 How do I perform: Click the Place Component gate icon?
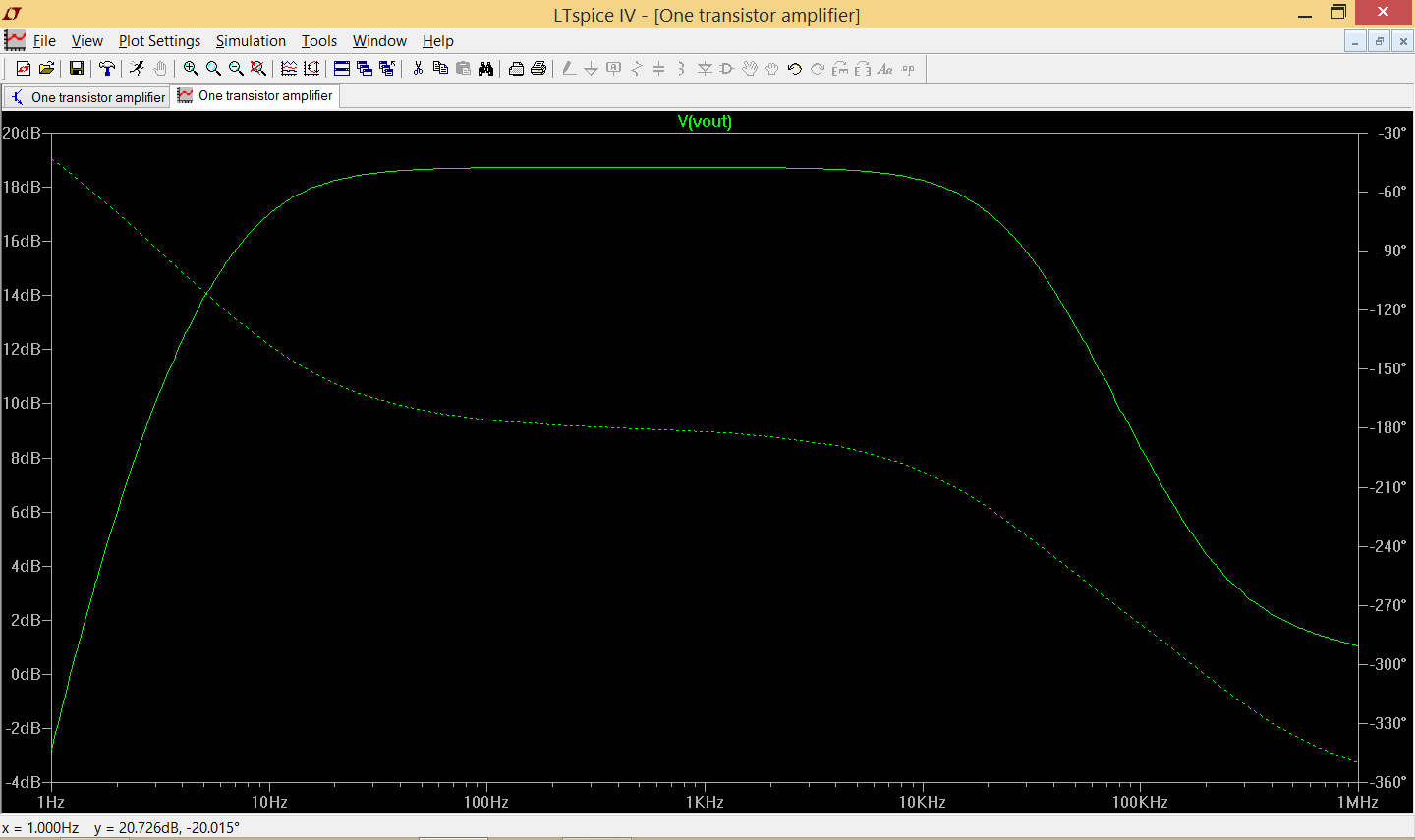pos(727,68)
